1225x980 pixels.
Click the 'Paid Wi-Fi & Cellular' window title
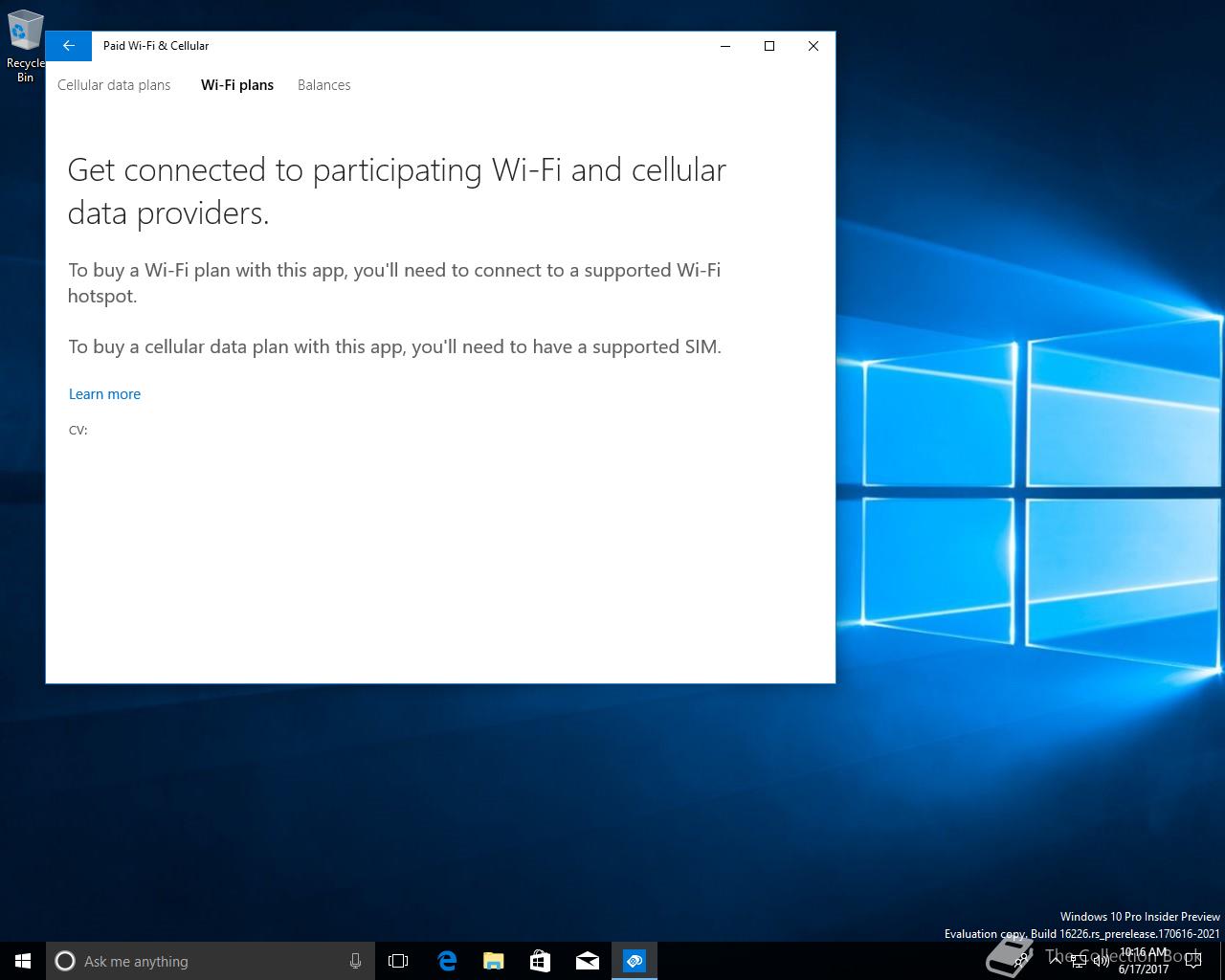[x=156, y=46]
